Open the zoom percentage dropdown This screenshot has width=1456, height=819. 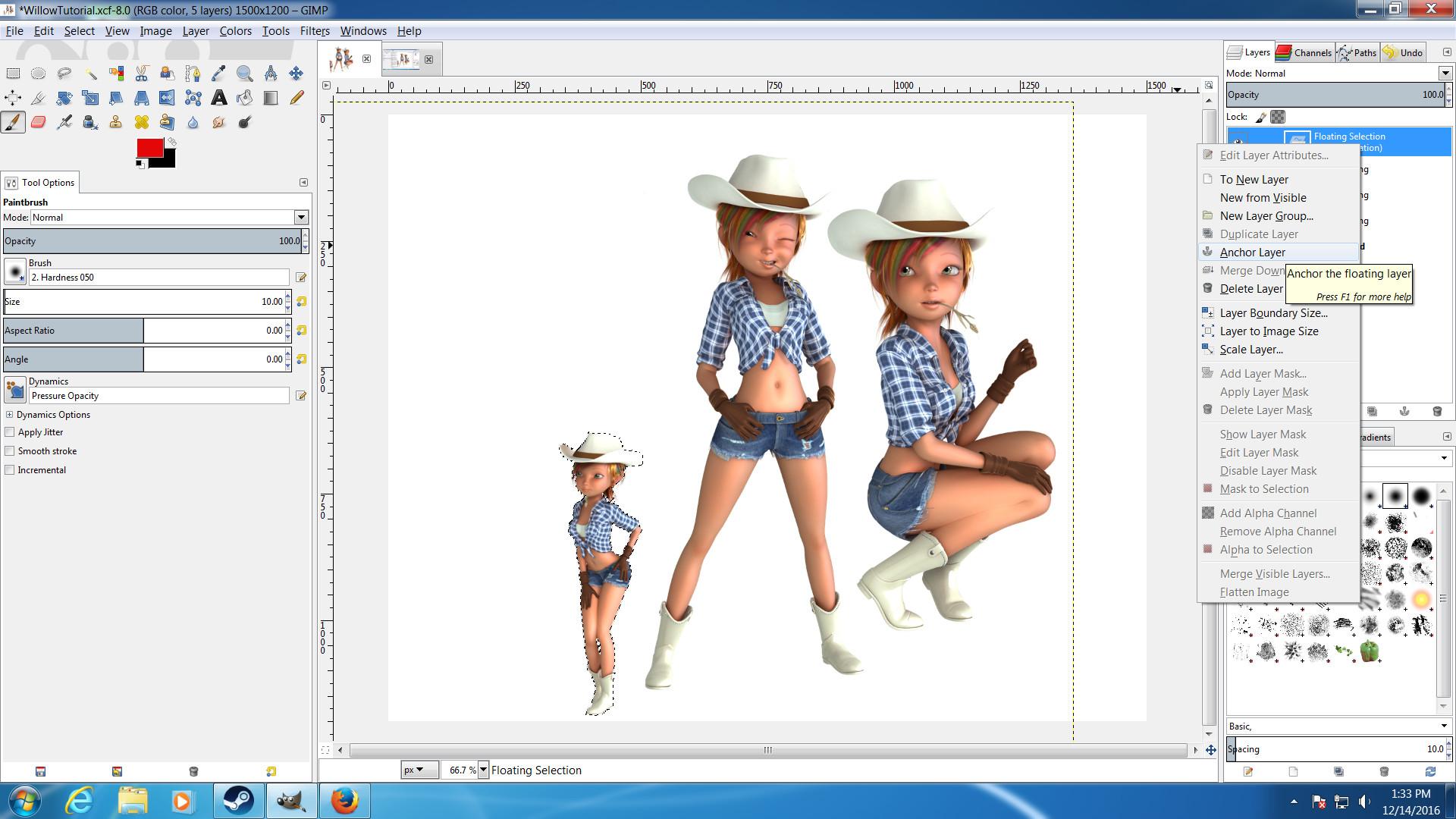pos(483,770)
